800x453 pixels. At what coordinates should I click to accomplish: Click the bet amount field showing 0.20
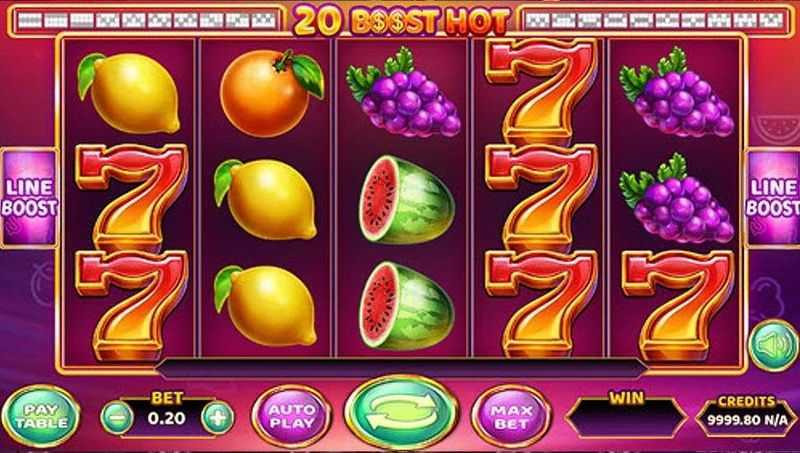click(x=167, y=418)
